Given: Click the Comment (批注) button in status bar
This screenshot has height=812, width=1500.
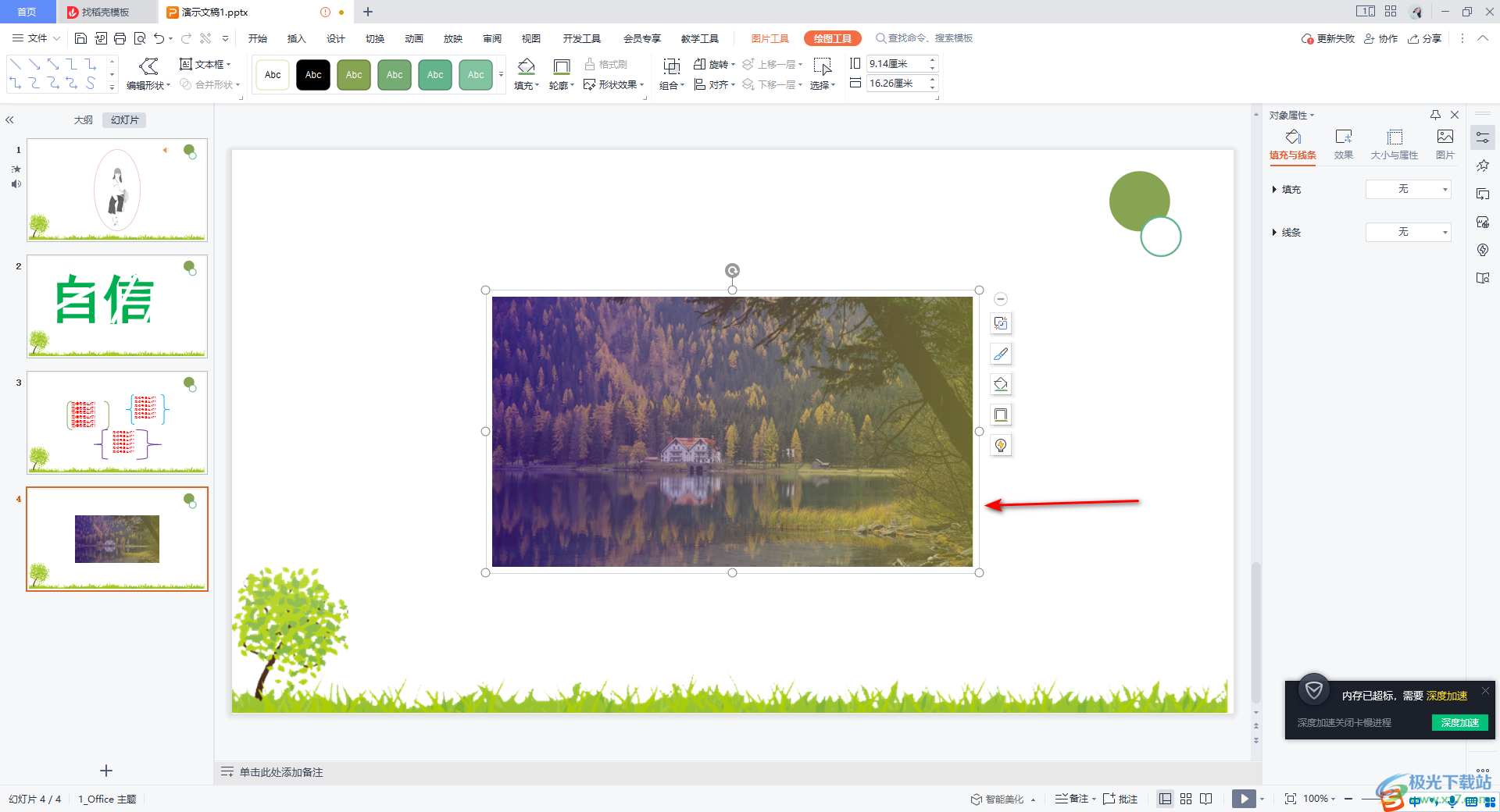Looking at the screenshot, I should (x=1120, y=799).
